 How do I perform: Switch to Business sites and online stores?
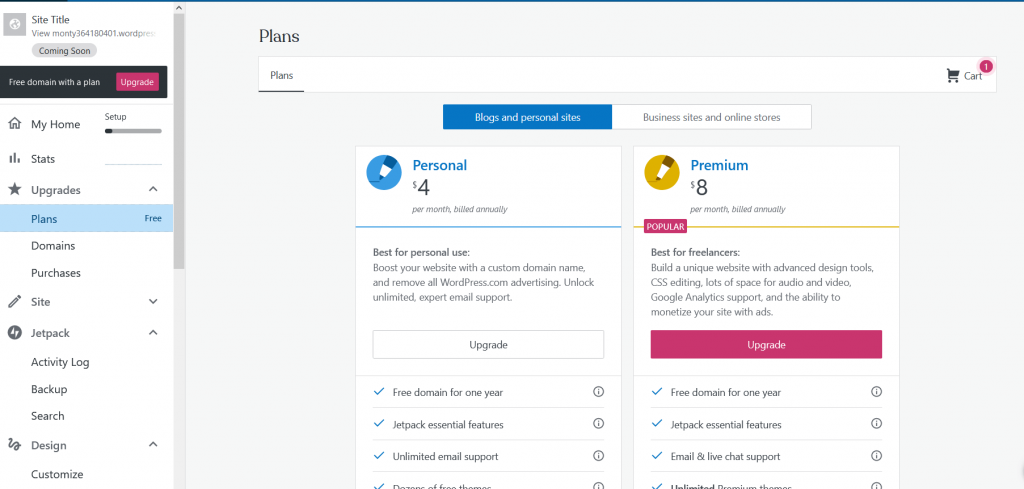coord(712,118)
